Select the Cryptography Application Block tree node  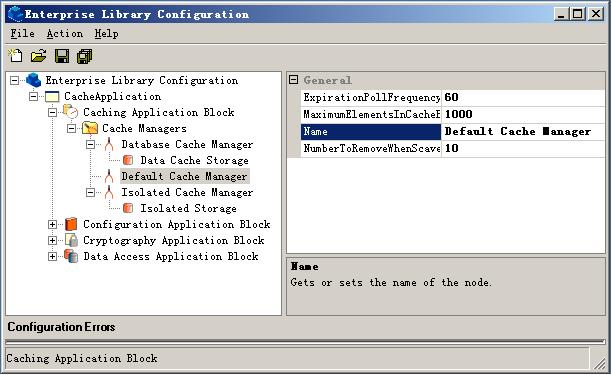(x=174, y=240)
